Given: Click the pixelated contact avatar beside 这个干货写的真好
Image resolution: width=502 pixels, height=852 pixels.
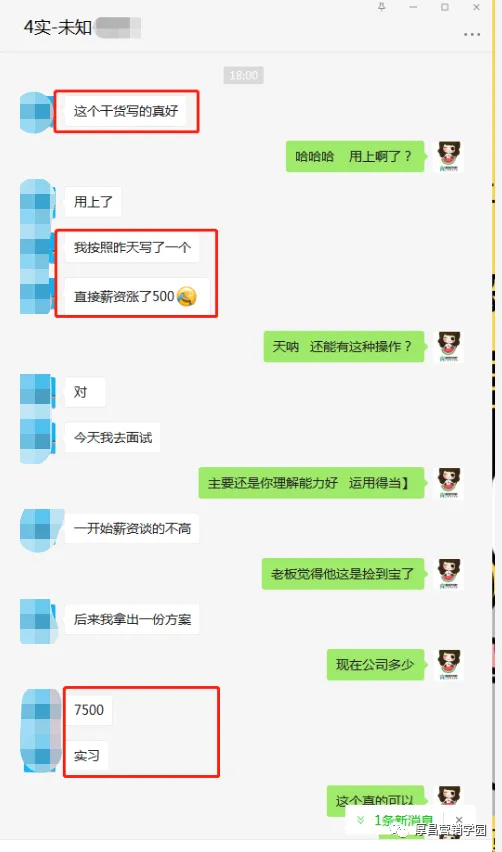Looking at the screenshot, I should click(37, 112).
